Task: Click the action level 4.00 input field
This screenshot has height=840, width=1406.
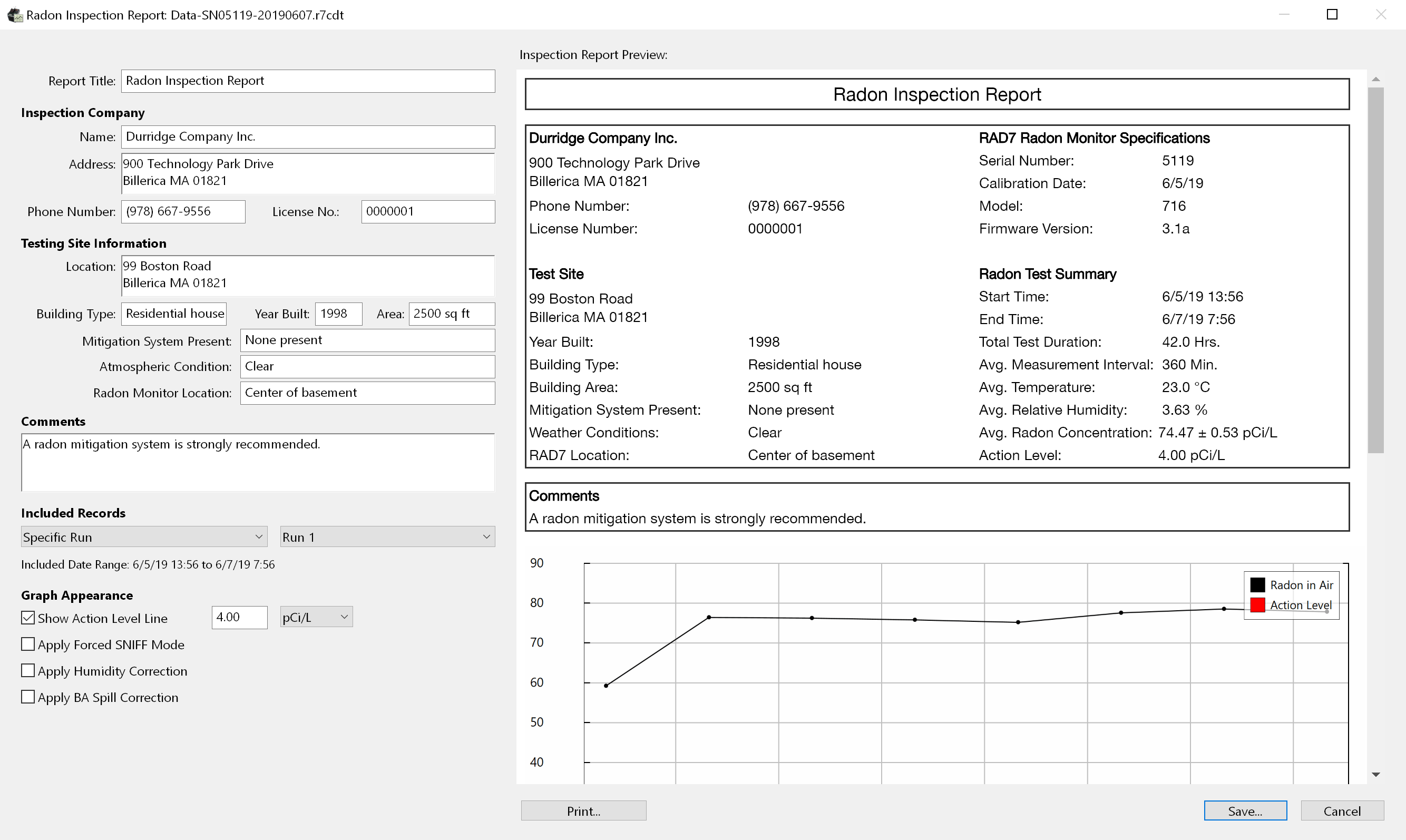Action: (239, 617)
